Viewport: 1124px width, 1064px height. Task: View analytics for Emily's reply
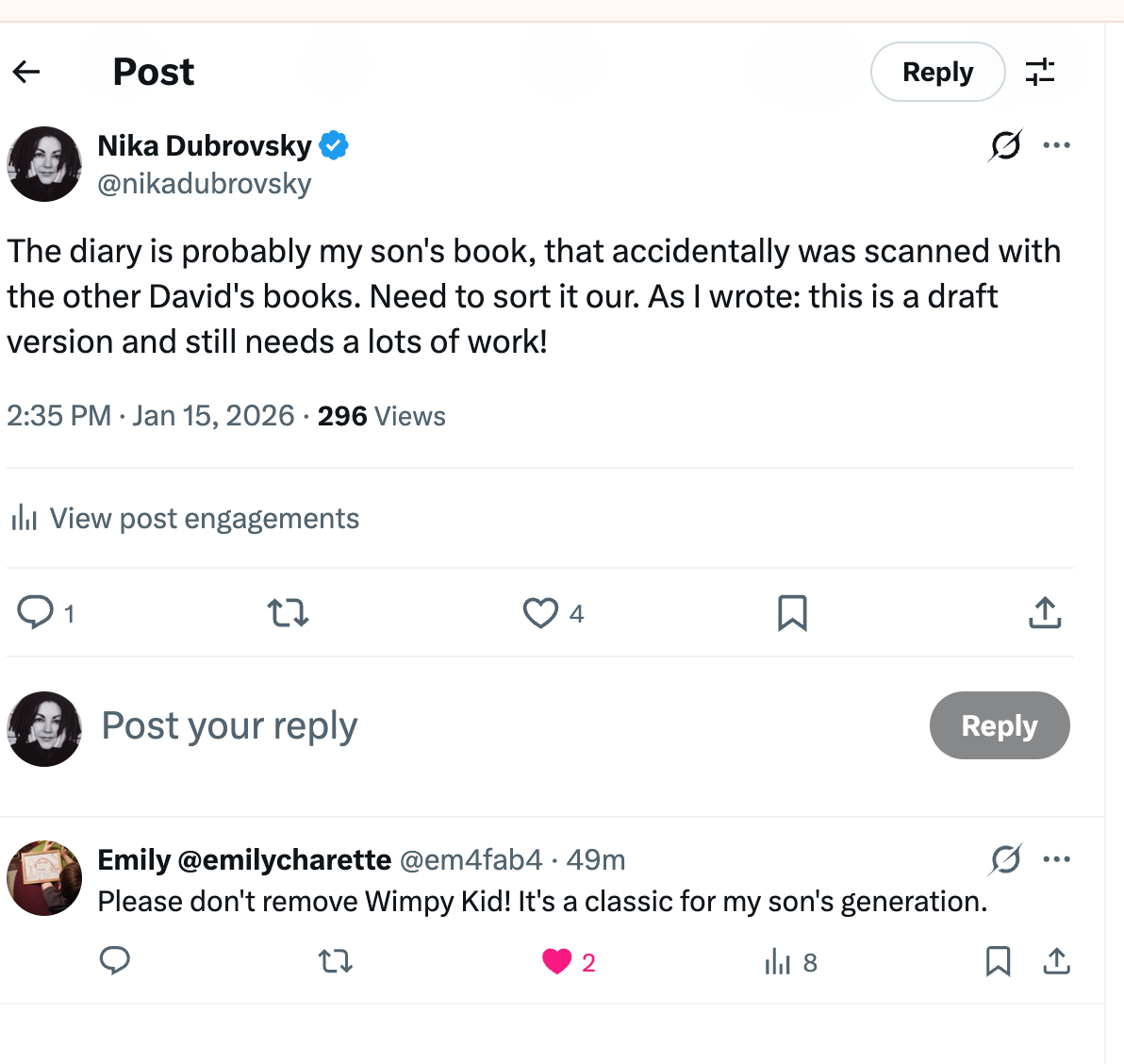(x=778, y=962)
